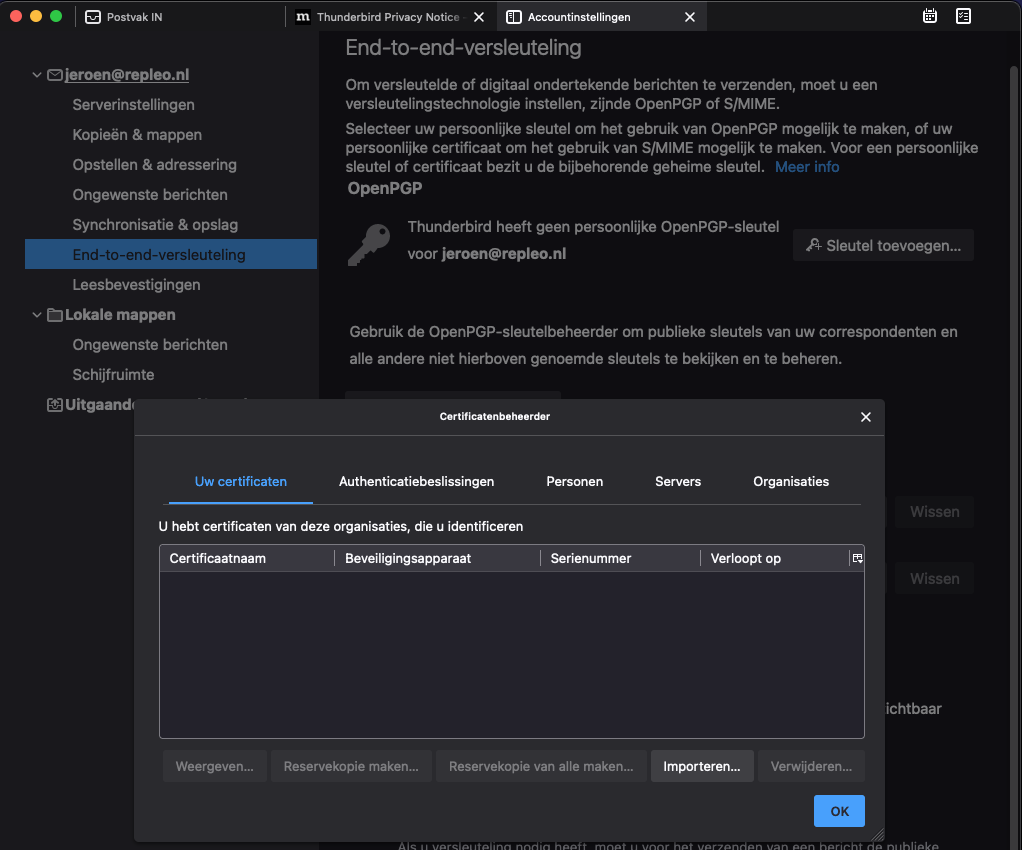Open the tasks icon in tab bar
This screenshot has height=850, width=1022.
pos(963,16)
